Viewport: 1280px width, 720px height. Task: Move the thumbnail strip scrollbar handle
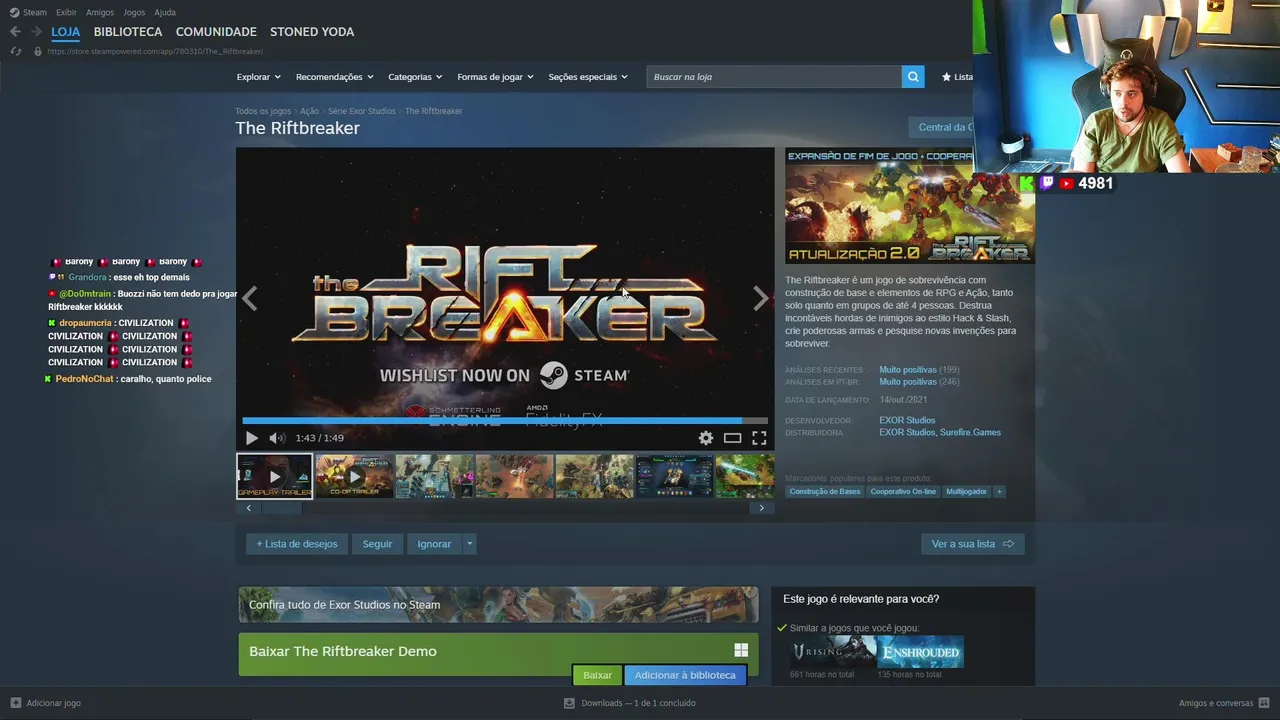(x=281, y=508)
